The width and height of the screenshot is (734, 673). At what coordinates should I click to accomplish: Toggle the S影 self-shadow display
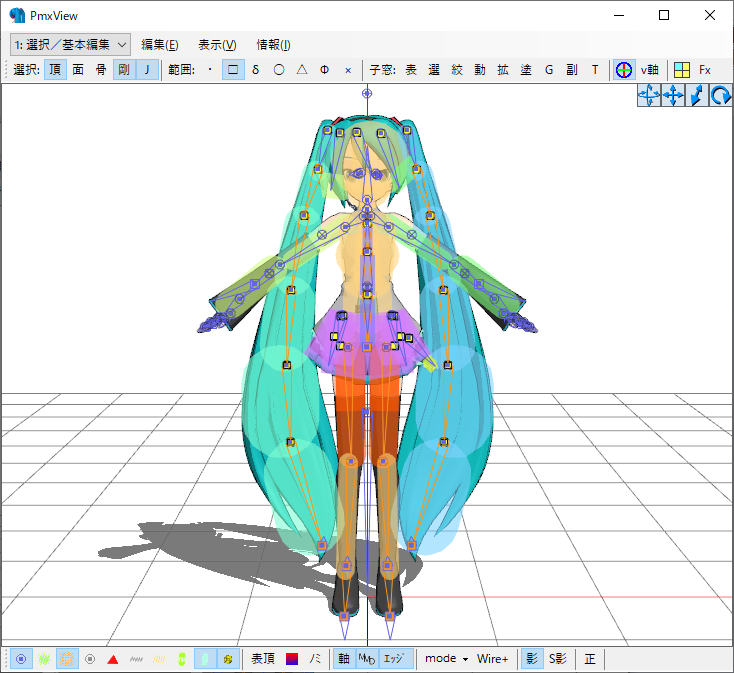point(558,659)
